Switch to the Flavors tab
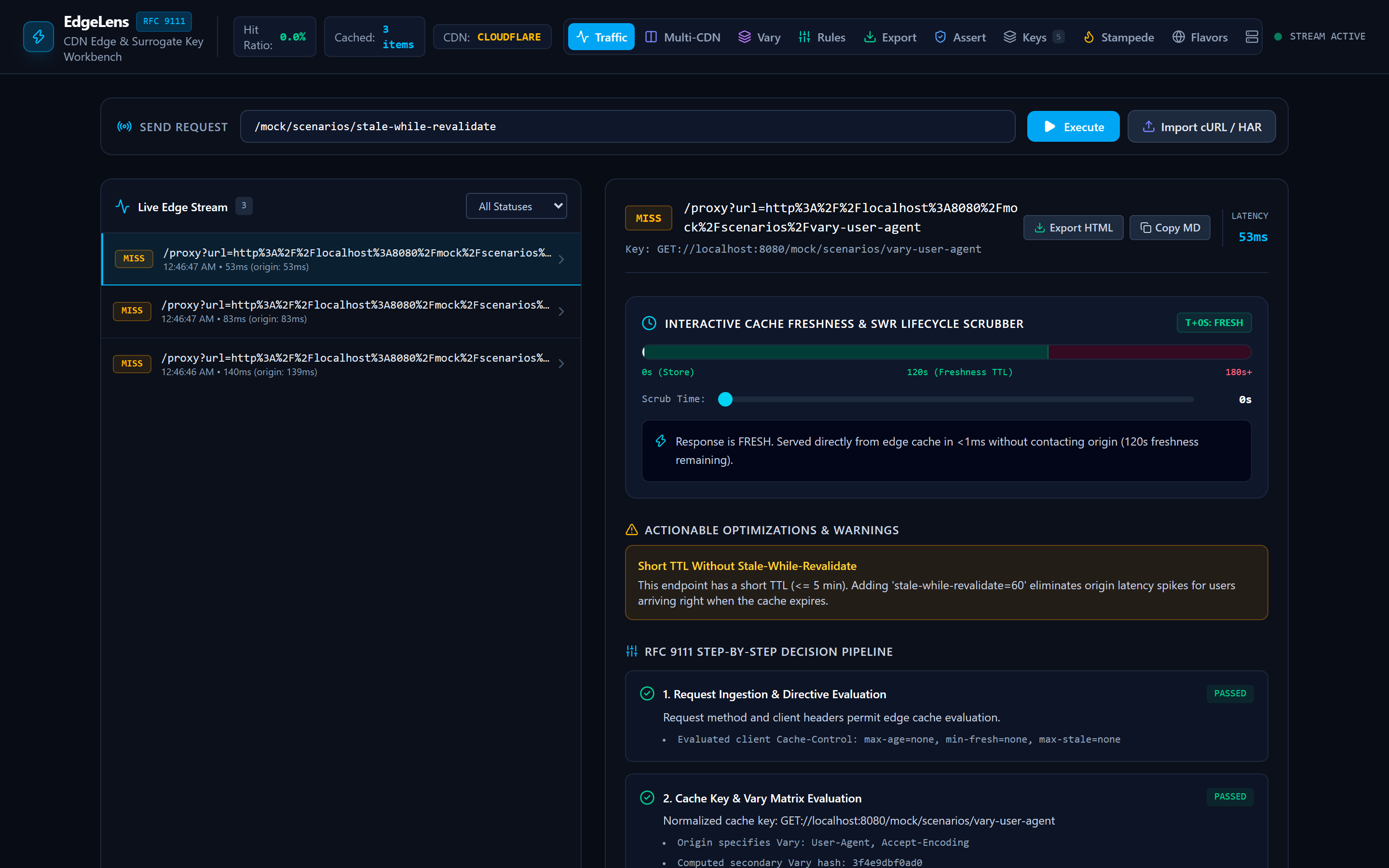The height and width of the screenshot is (868, 1389). (1199, 37)
